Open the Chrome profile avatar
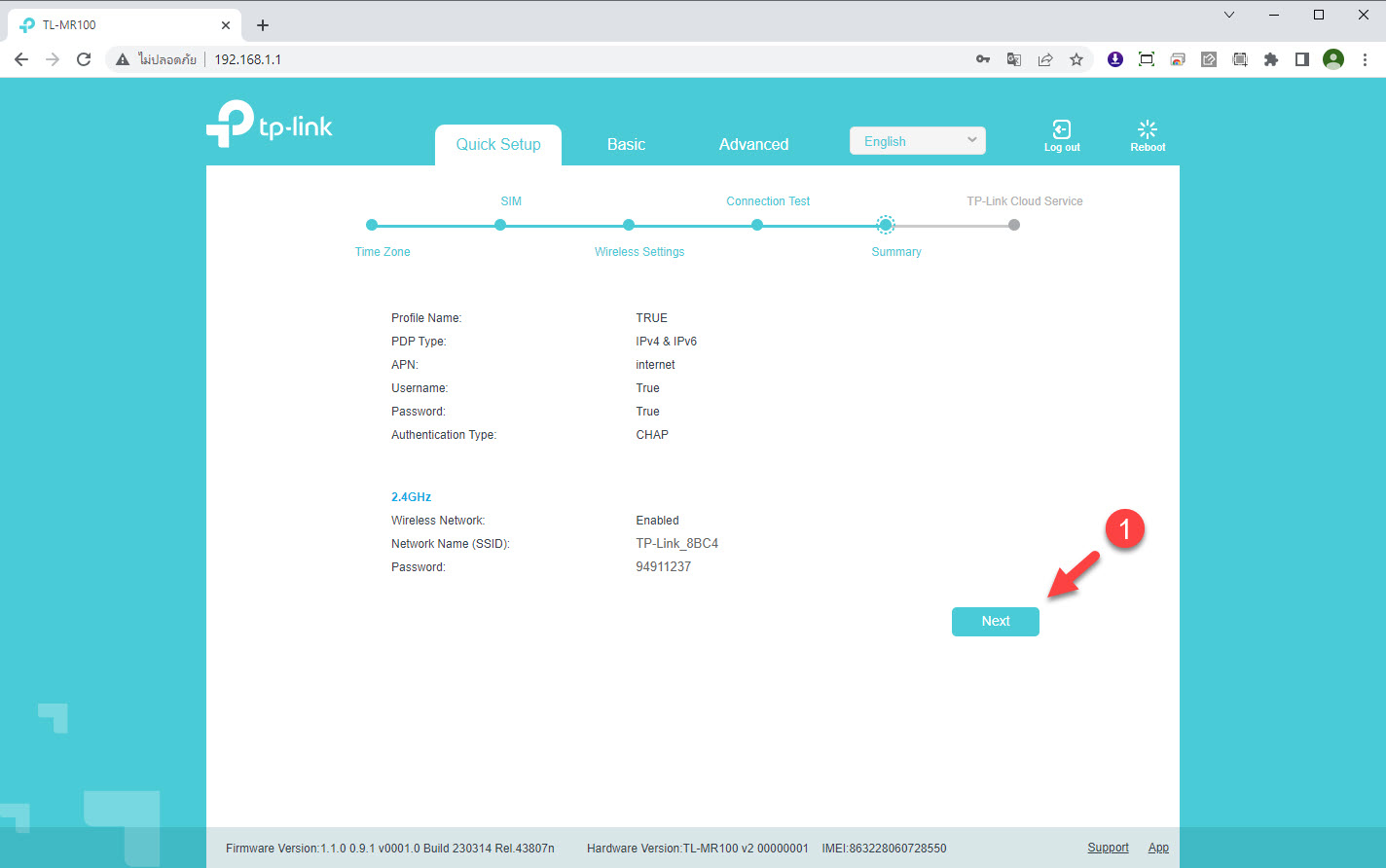 pos(1333,59)
